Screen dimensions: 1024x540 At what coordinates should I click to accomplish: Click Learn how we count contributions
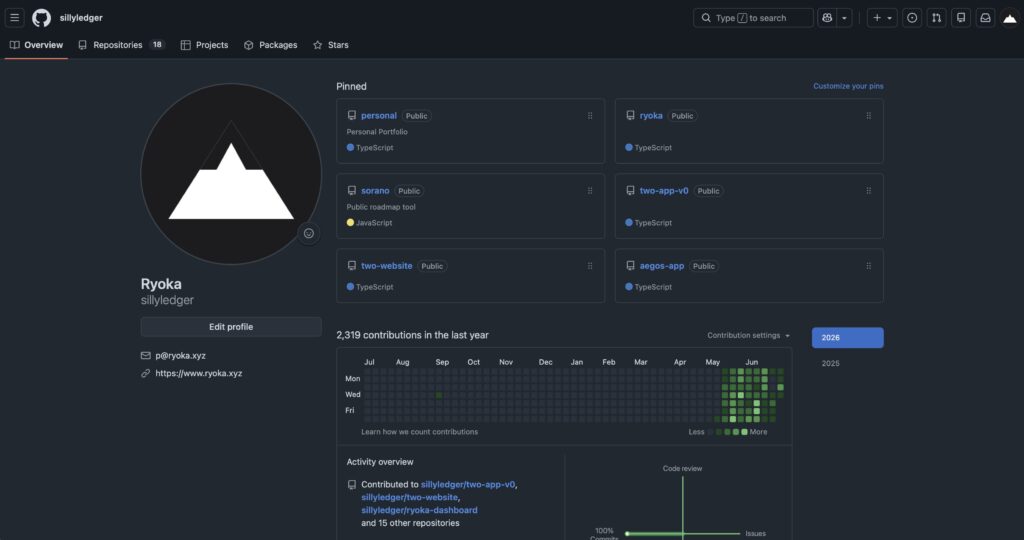[419, 432]
